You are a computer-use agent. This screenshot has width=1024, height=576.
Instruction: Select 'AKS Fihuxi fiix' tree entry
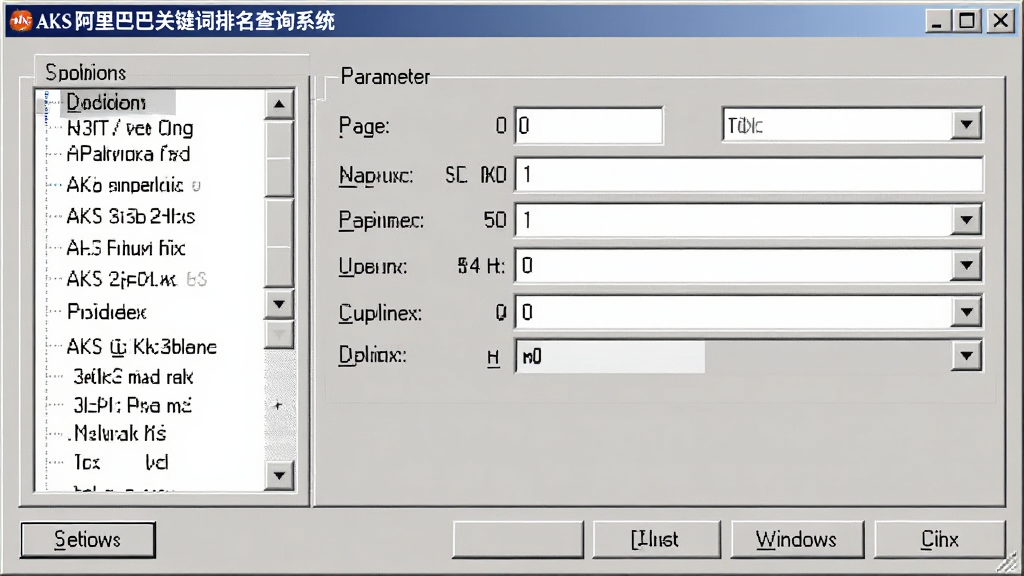pos(126,248)
